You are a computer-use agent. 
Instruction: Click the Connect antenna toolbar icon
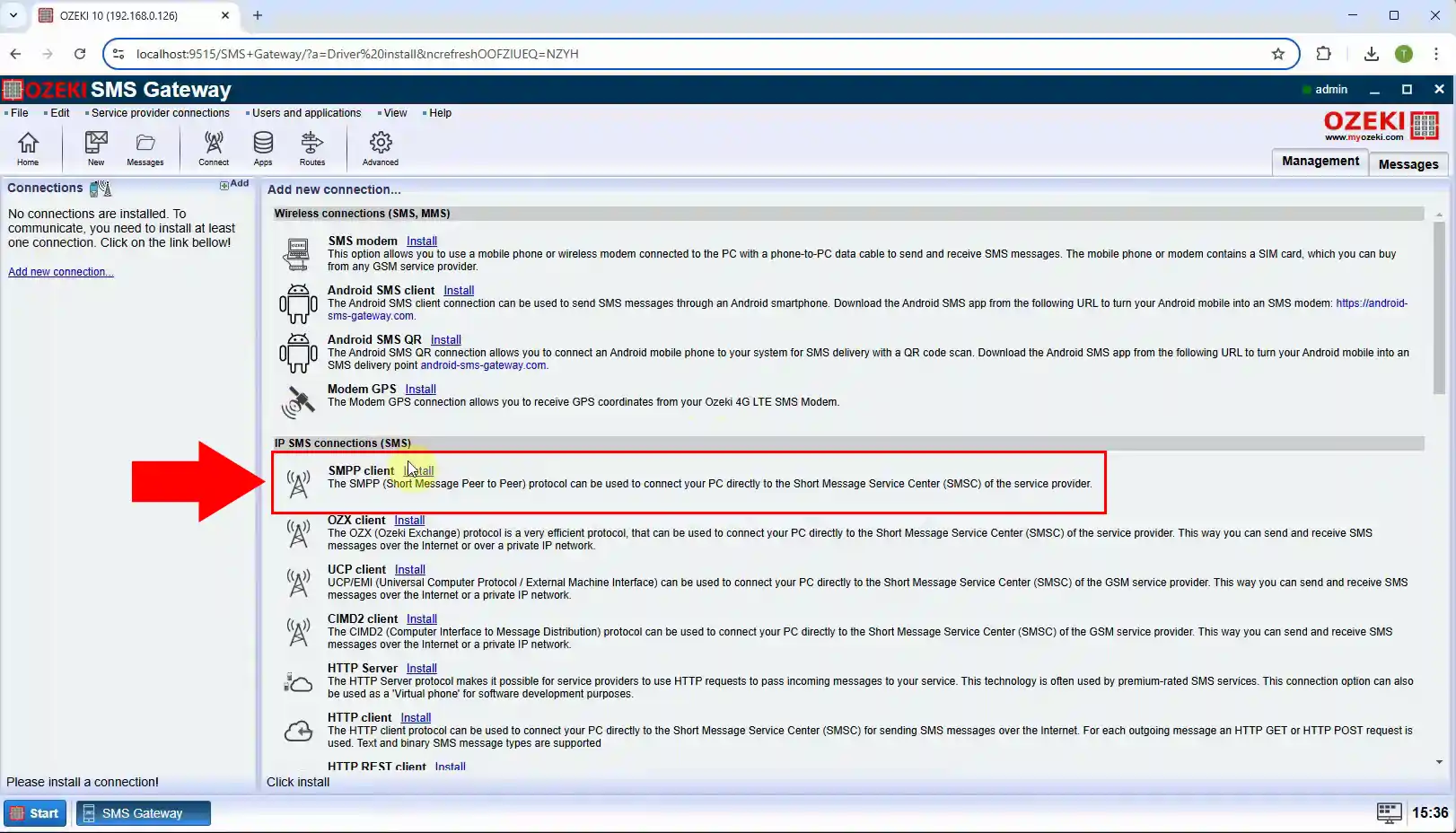coord(214,148)
